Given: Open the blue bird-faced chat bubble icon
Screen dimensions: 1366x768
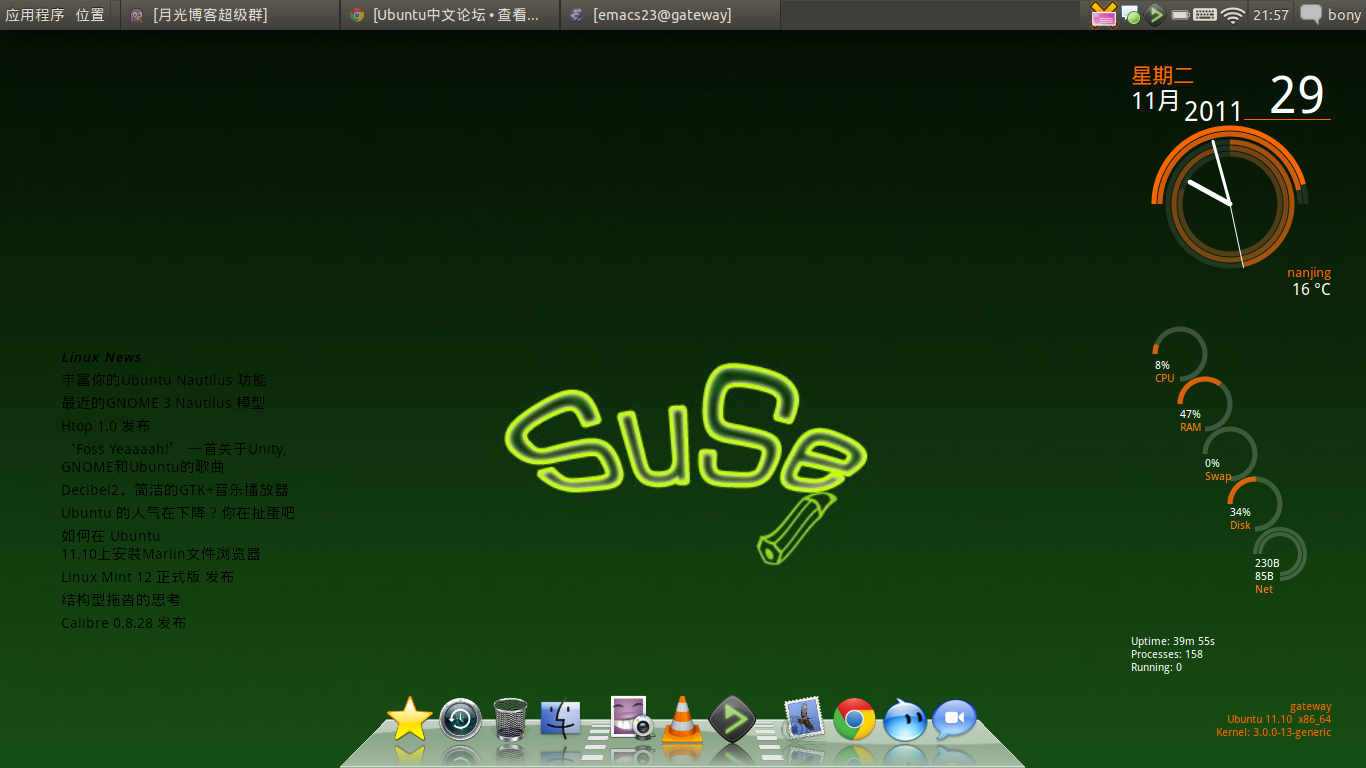Looking at the screenshot, I should point(905,719).
